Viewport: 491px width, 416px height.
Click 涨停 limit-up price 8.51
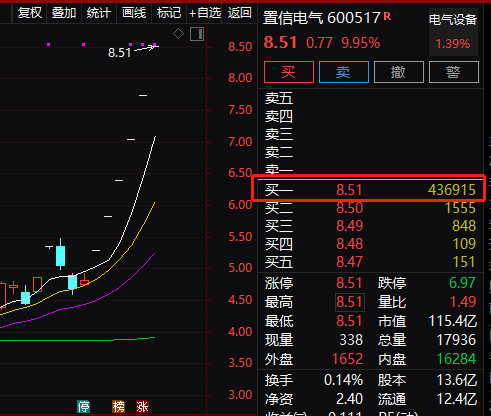349,283
